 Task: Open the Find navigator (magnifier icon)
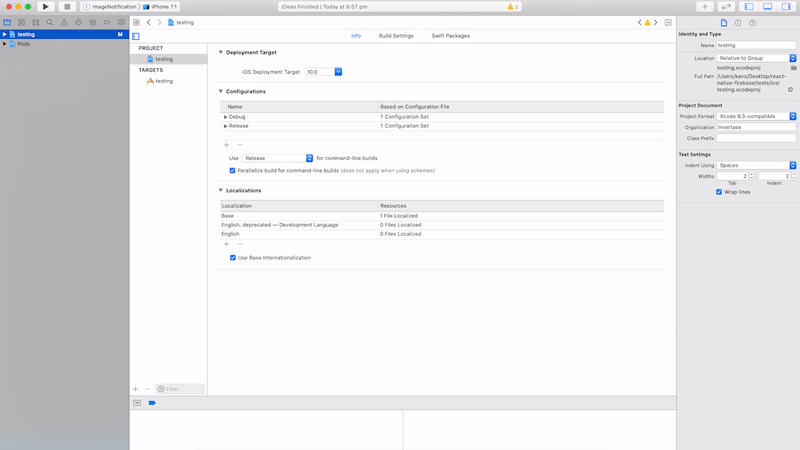click(49, 22)
